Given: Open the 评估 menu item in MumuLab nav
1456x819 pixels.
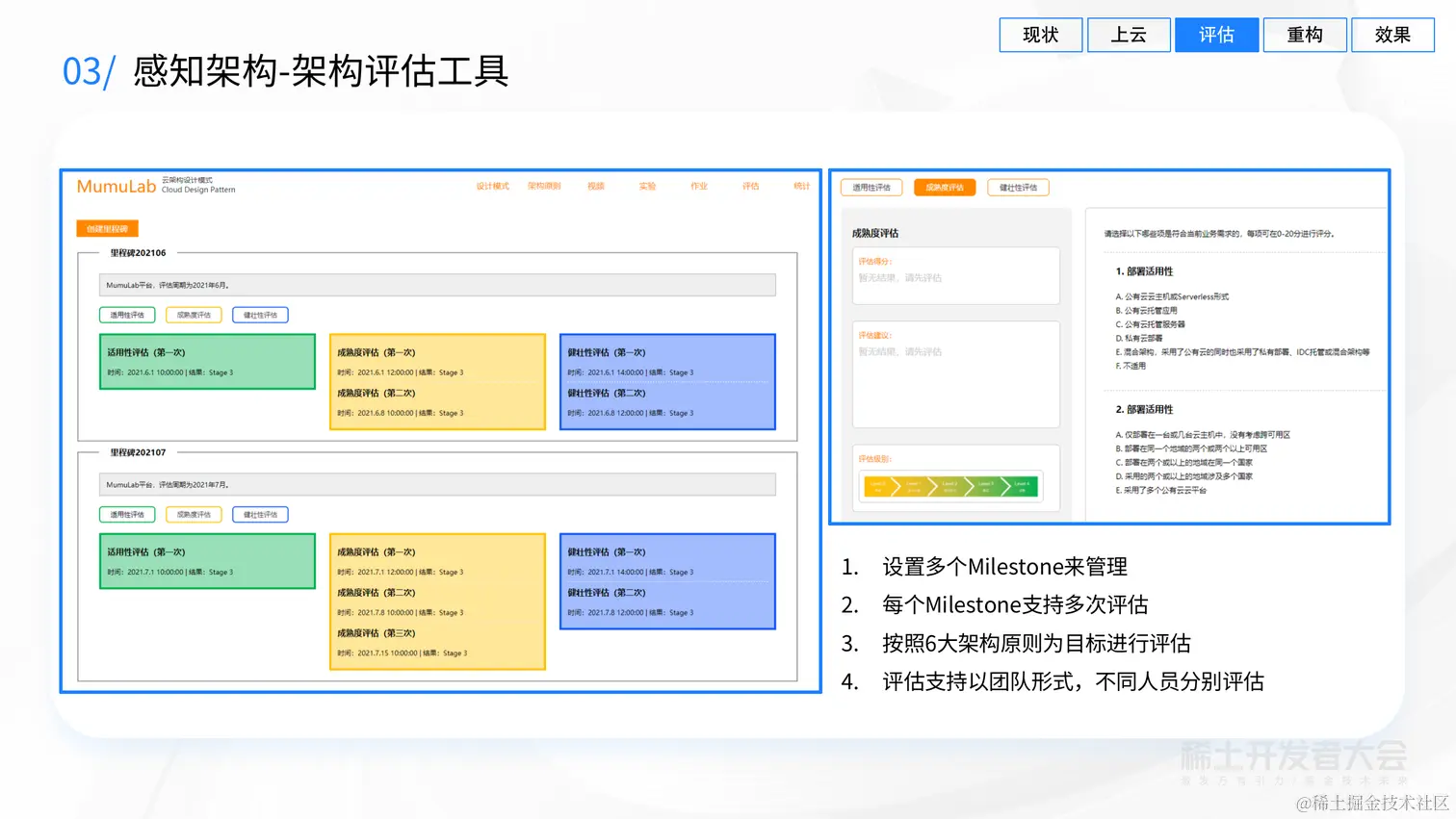Looking at the screenshot, I should (751, 186).
